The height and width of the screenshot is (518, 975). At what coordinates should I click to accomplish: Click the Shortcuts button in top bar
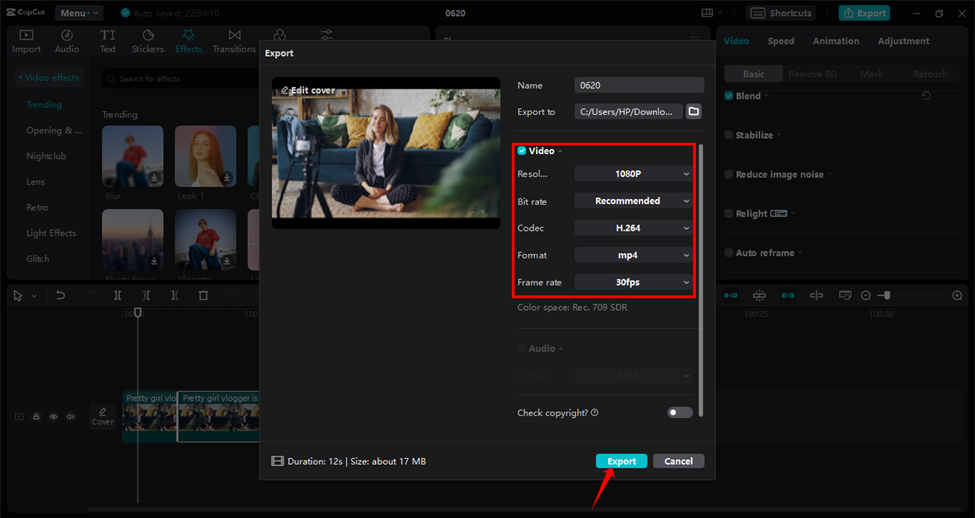click(x=781, y=13)
